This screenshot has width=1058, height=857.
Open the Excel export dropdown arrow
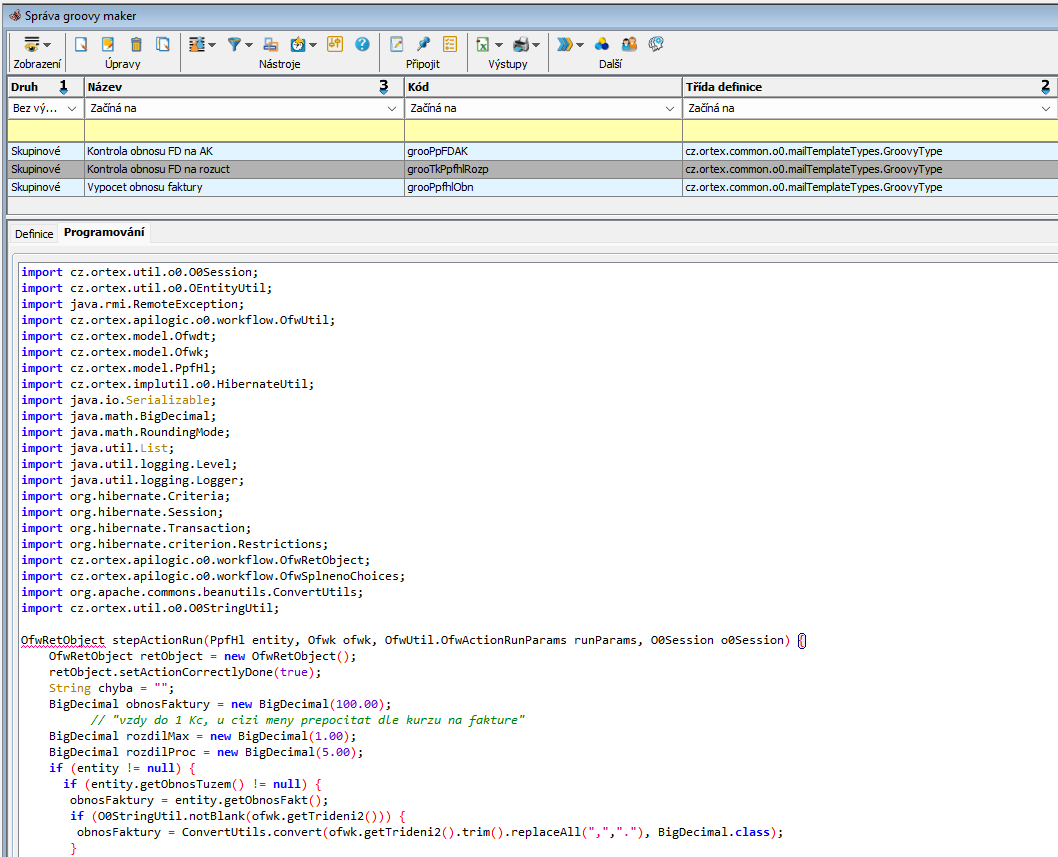point(498,45)
